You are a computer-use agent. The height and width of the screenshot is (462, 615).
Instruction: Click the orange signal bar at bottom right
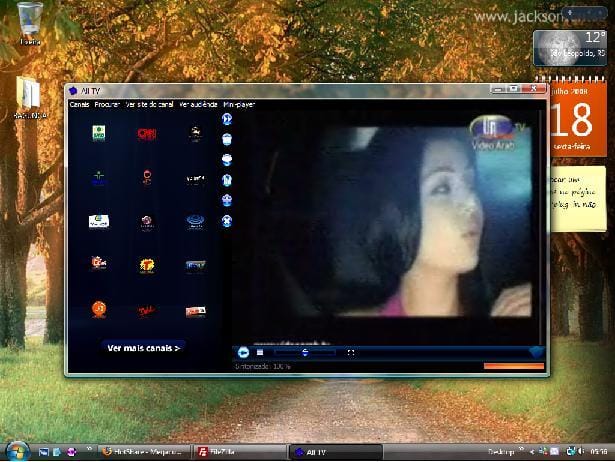(x=514, y=366)
